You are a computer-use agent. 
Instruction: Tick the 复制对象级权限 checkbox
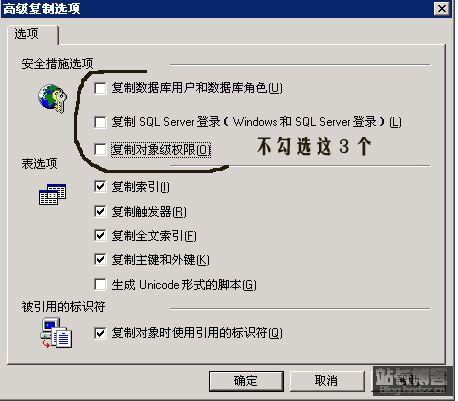point(100,149)
